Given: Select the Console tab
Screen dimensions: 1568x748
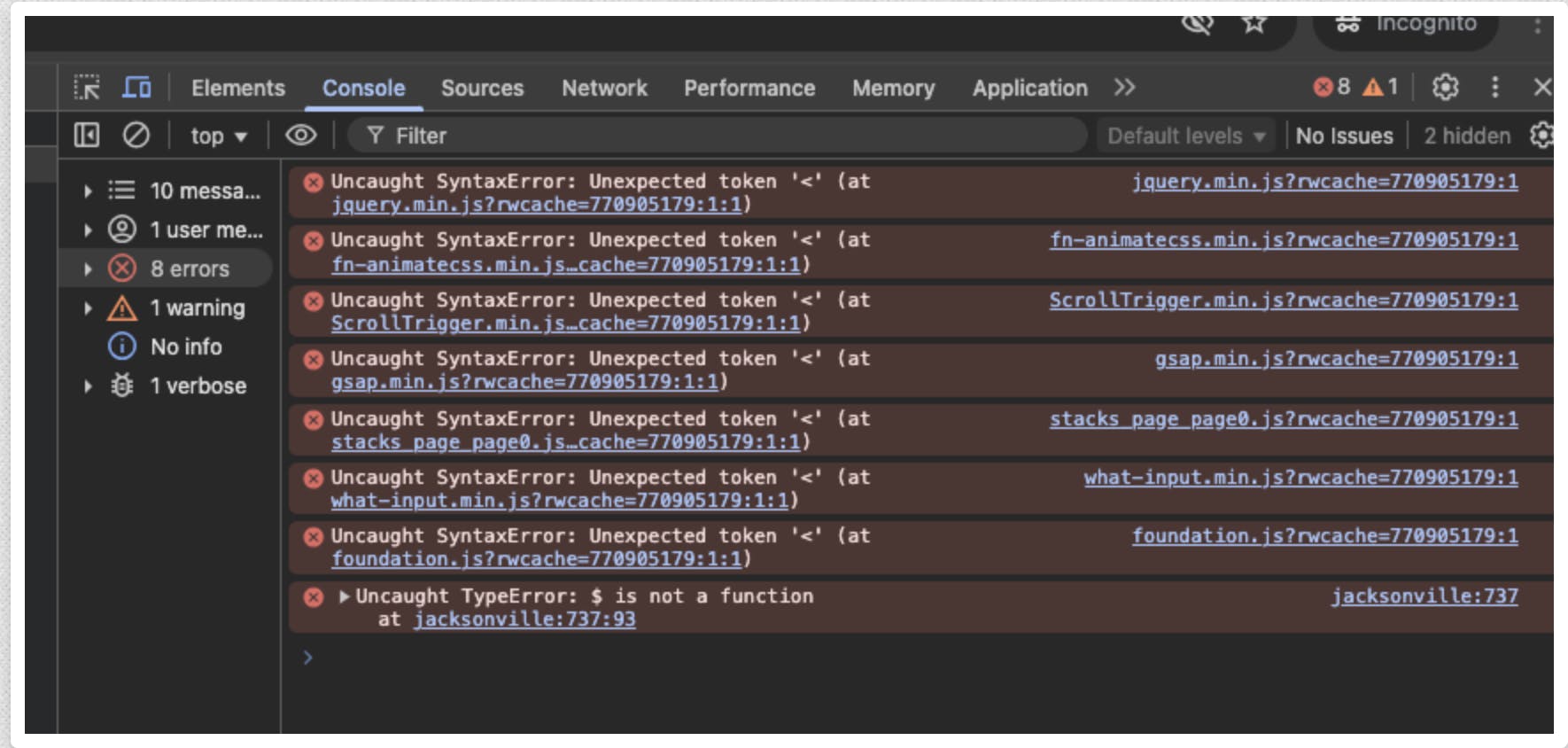Looking at the screenshot, I should 363,88.
